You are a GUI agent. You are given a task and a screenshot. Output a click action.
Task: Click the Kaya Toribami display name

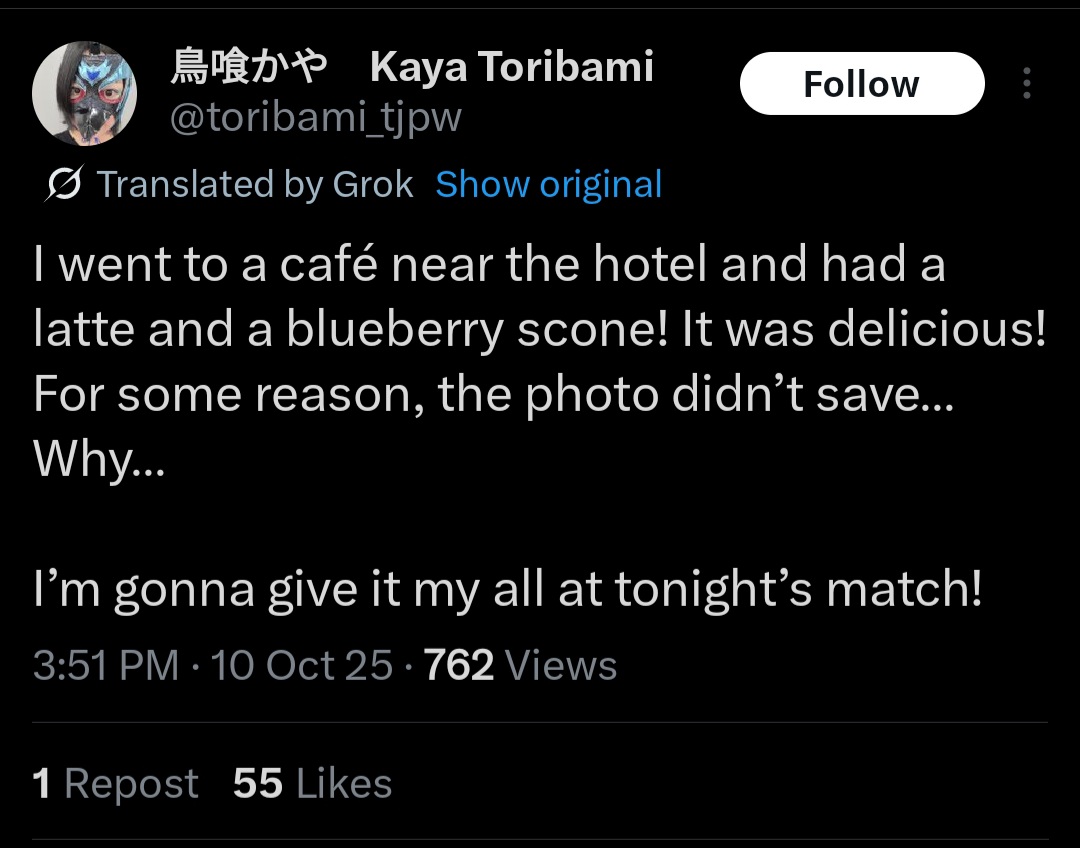coord(511,67)
